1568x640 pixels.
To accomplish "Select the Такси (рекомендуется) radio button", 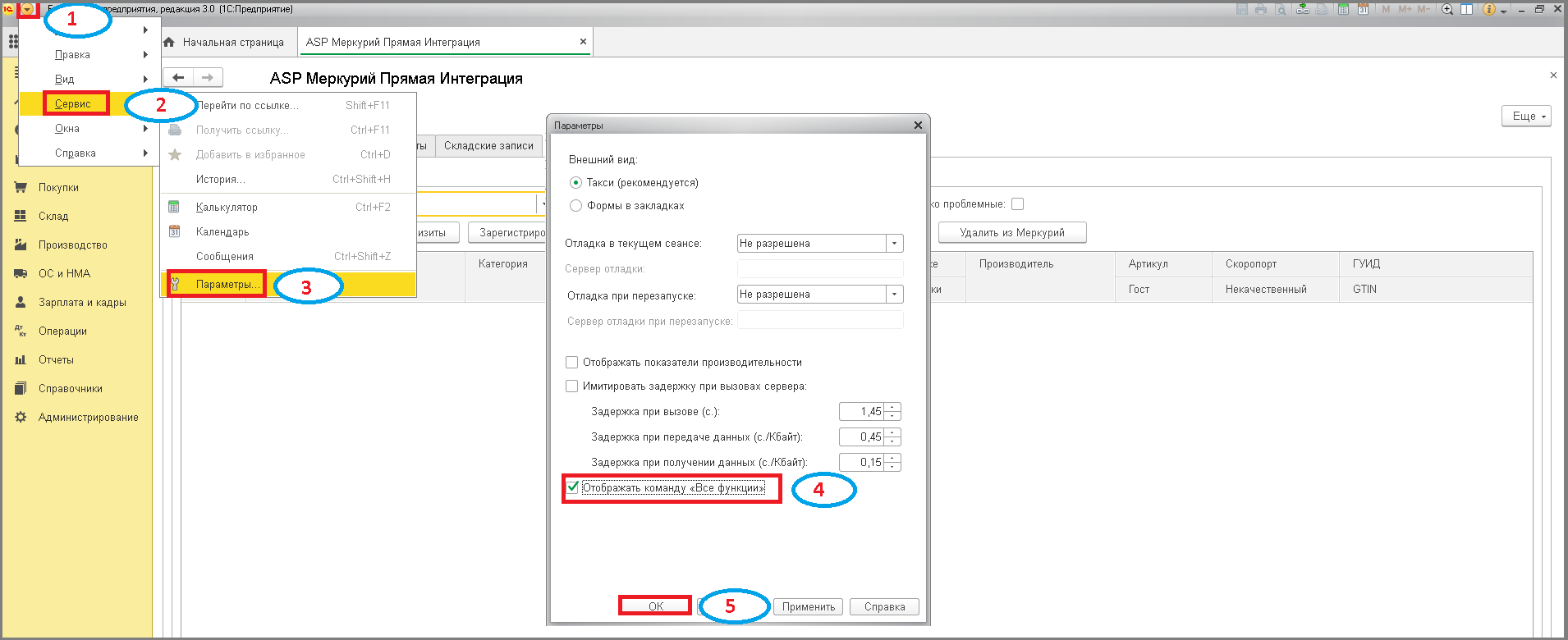I will pyautogui.click(x=575, y=182).
